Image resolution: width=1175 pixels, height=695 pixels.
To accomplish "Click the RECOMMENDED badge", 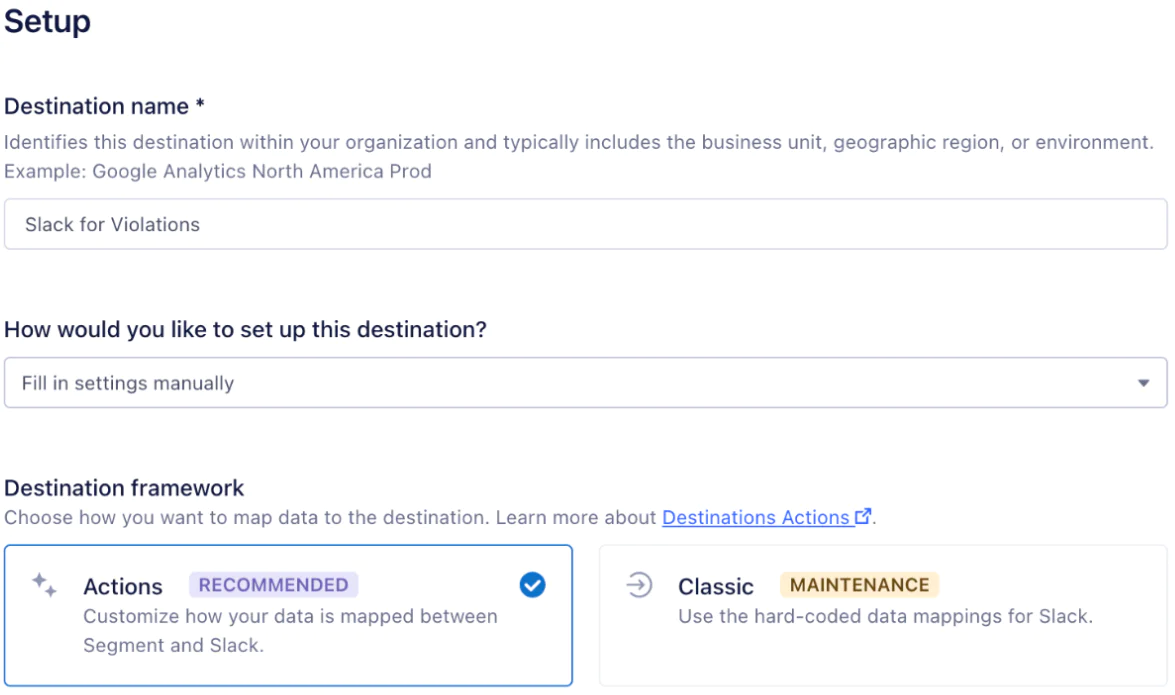I will coord(273,585).
